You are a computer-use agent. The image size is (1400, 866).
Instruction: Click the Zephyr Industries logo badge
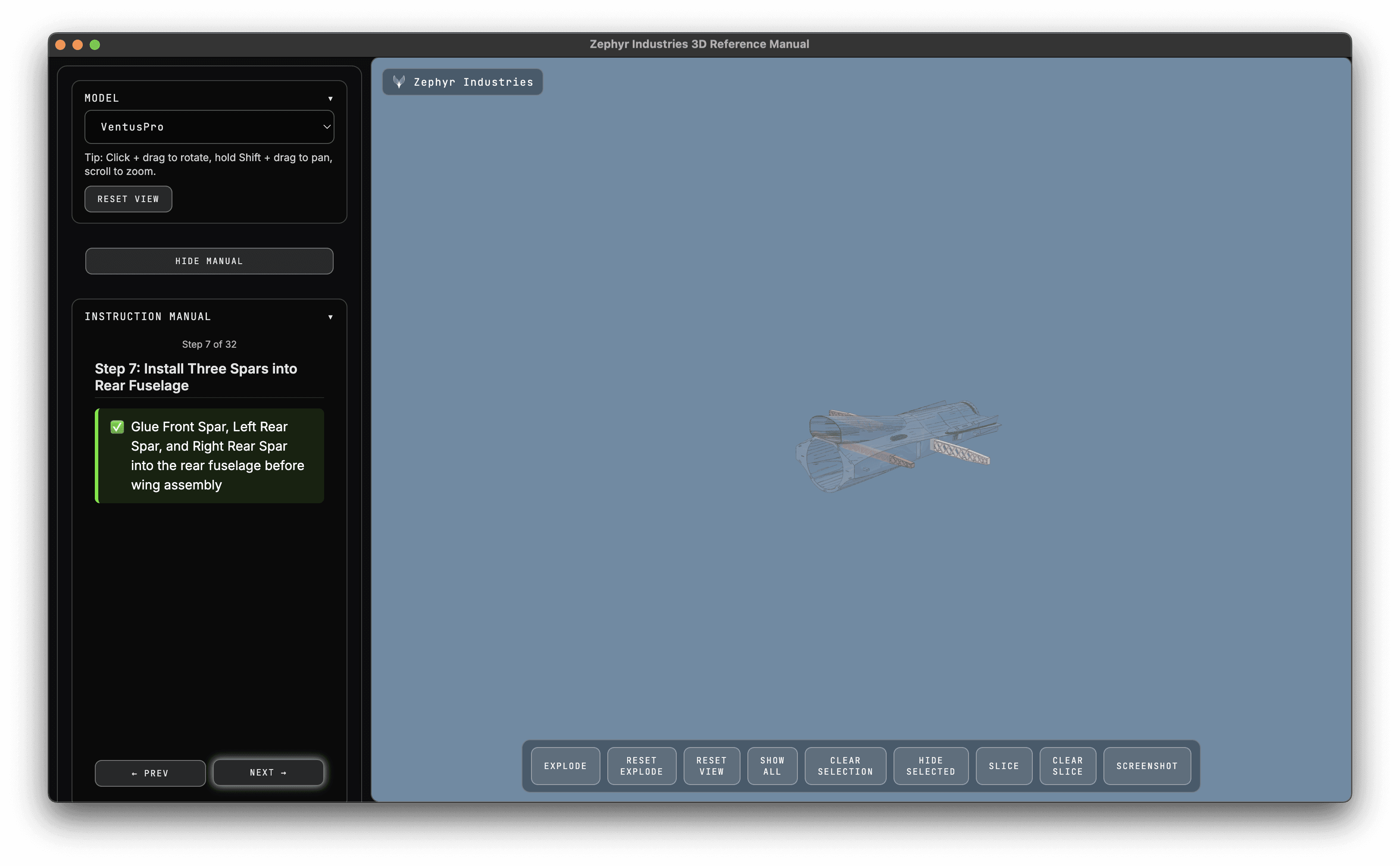(462, 81)
